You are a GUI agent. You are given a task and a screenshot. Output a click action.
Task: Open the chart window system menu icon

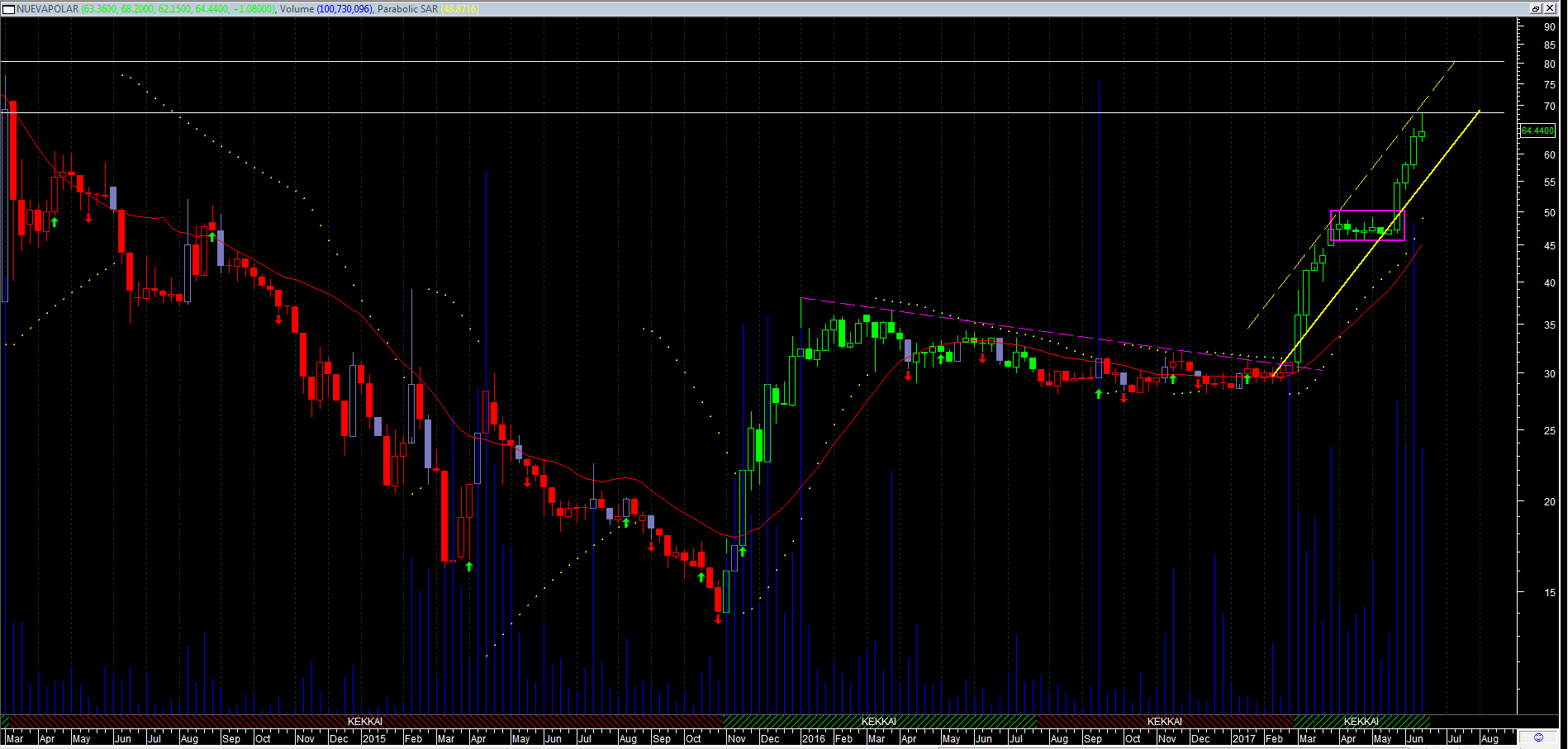click(9, 9)
